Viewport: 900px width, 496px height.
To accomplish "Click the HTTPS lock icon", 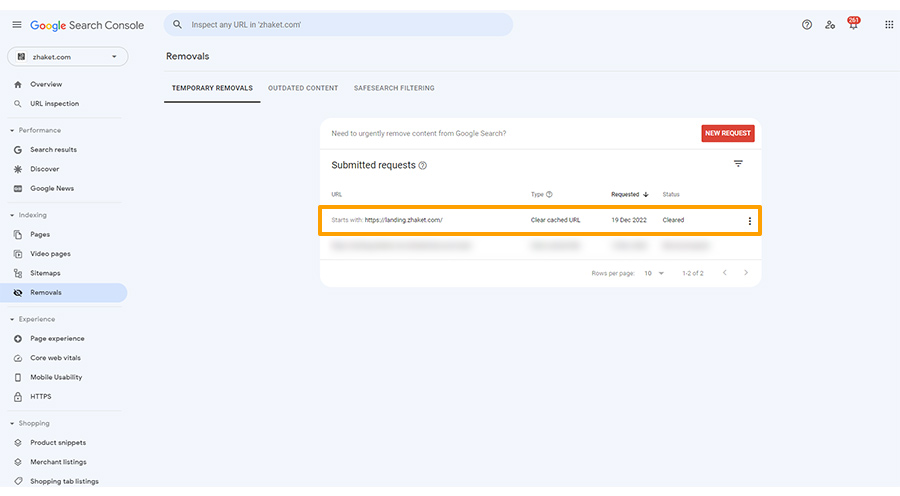I will point(18,397).
